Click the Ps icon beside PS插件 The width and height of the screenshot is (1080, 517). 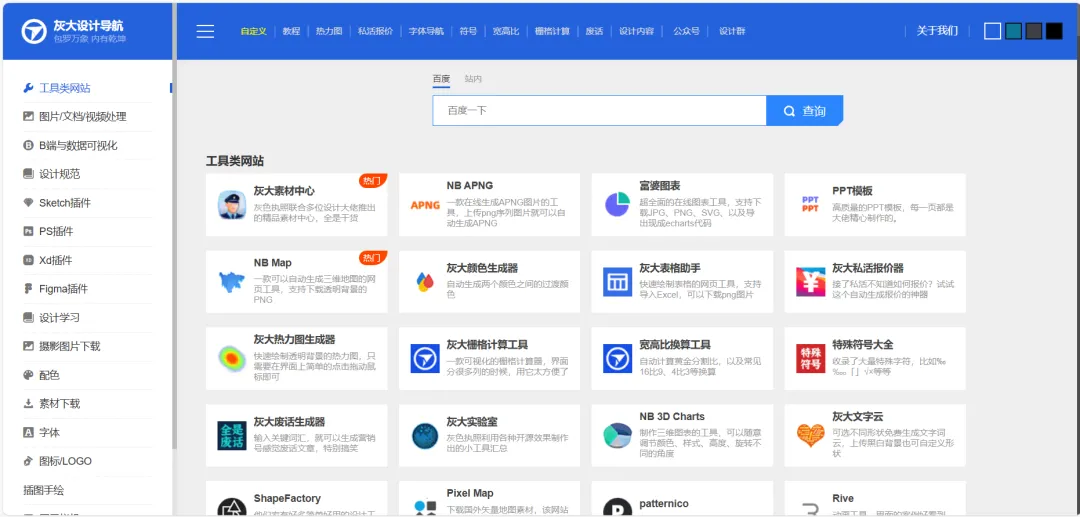pos(28,231)
